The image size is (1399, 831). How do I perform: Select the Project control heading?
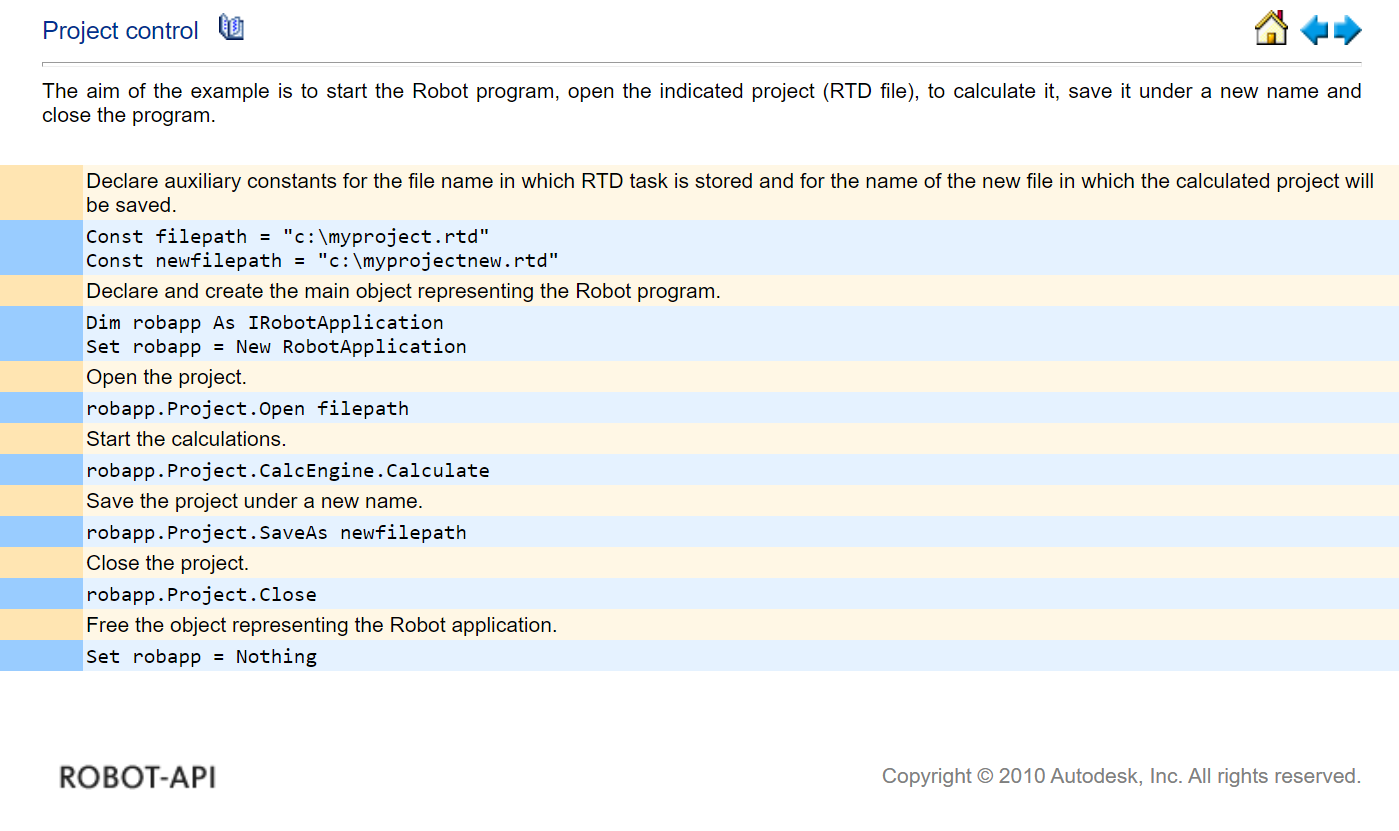pyautogui.click(x=120, y=31)
